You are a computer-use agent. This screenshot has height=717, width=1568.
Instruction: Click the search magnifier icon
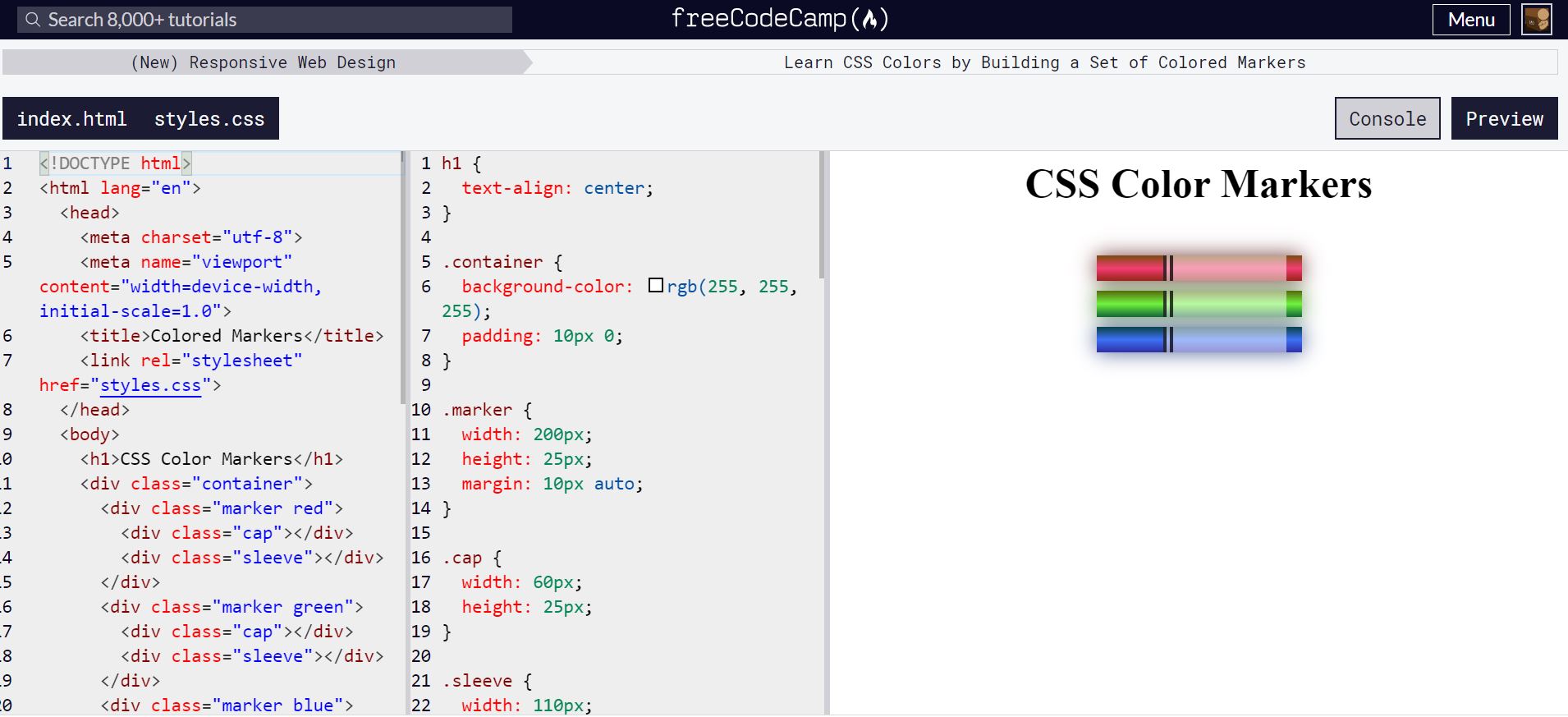coord(32,20)
